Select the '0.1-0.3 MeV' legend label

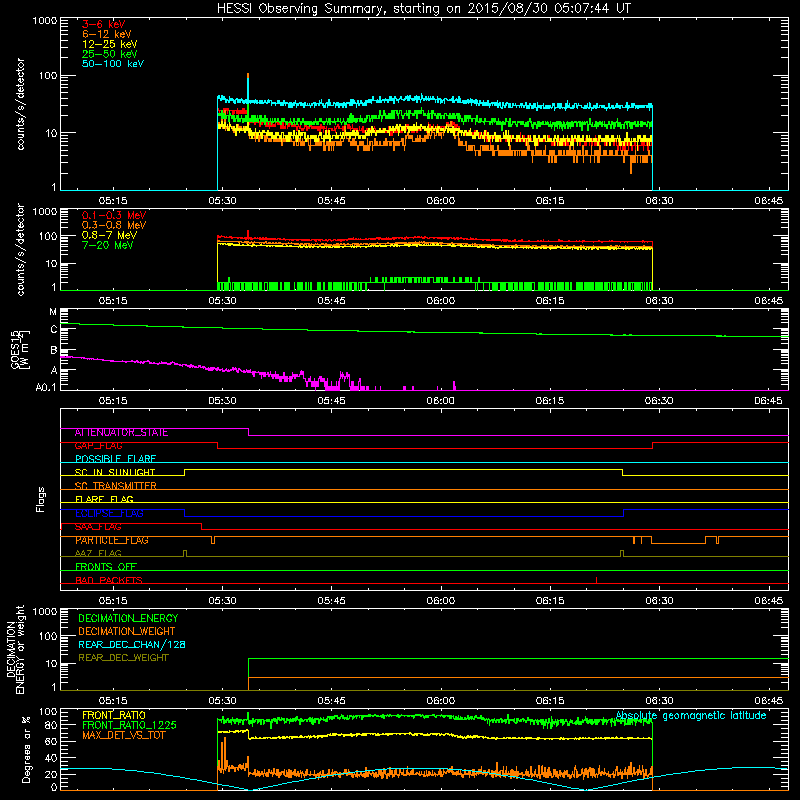[114, 215]
